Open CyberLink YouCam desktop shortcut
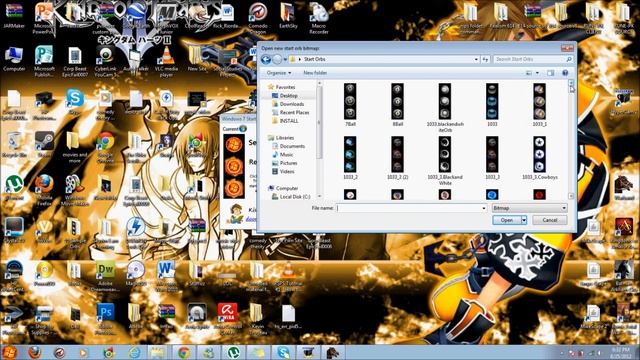Image resolution: width=640 pixels, height=360 pixels. (x=106, y=62)
